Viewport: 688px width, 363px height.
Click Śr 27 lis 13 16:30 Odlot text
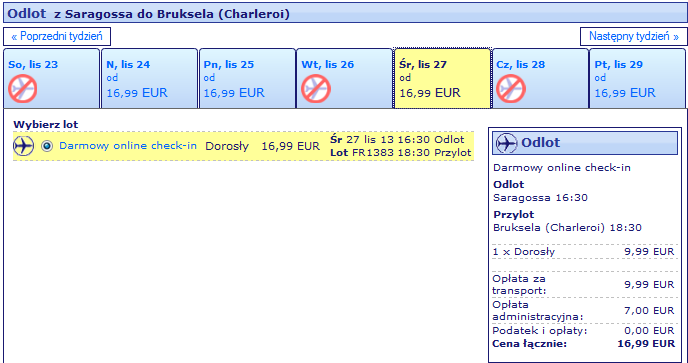click(397, 140)
